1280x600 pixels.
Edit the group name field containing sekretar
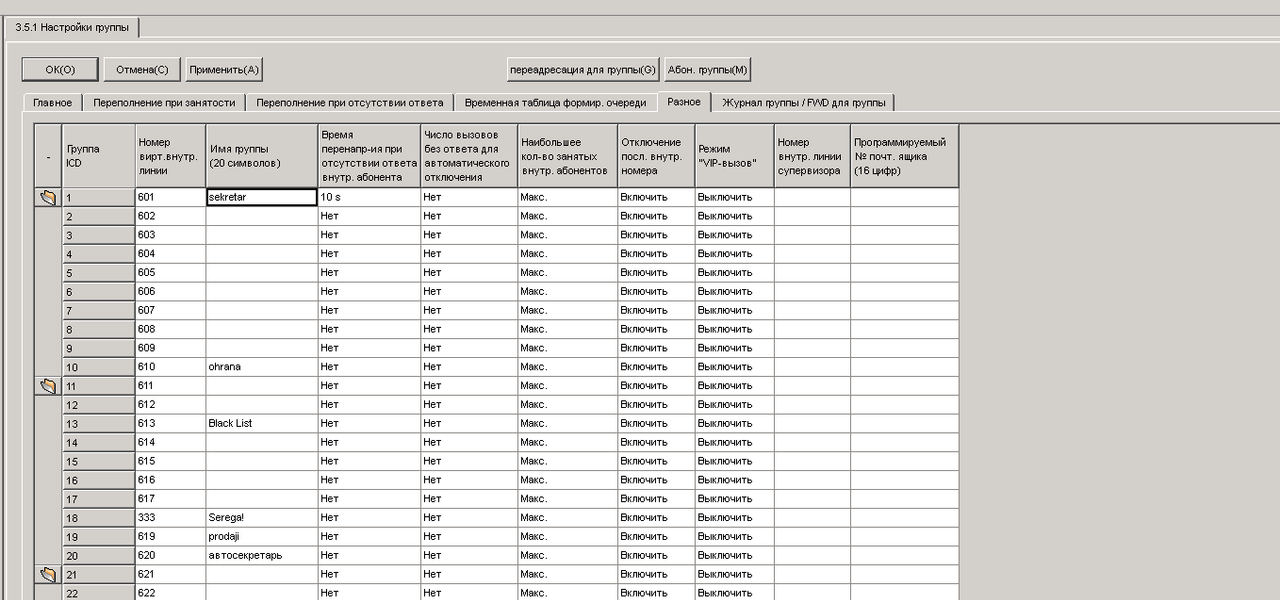pyautogui.click(x=262, y=197)
